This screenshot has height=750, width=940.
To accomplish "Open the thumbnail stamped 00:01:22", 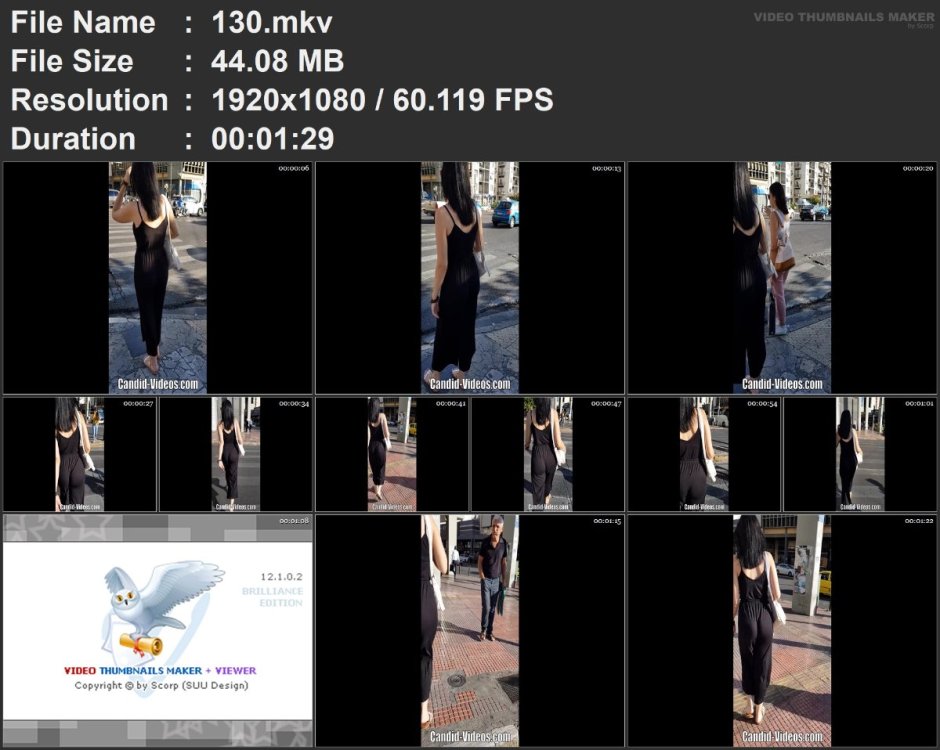I will pos(782,631).
